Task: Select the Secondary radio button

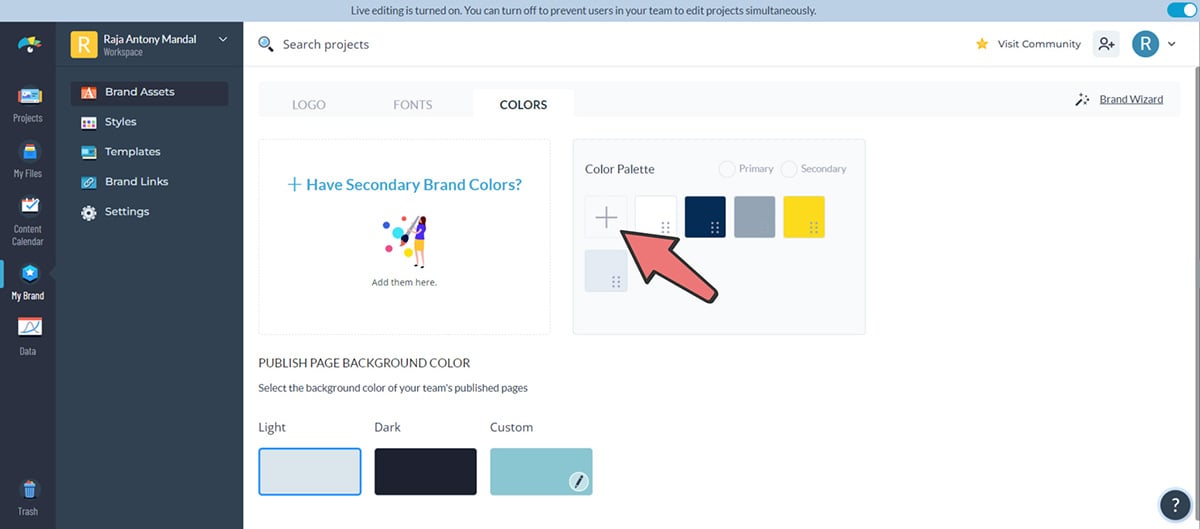Action: click(789, 169)
